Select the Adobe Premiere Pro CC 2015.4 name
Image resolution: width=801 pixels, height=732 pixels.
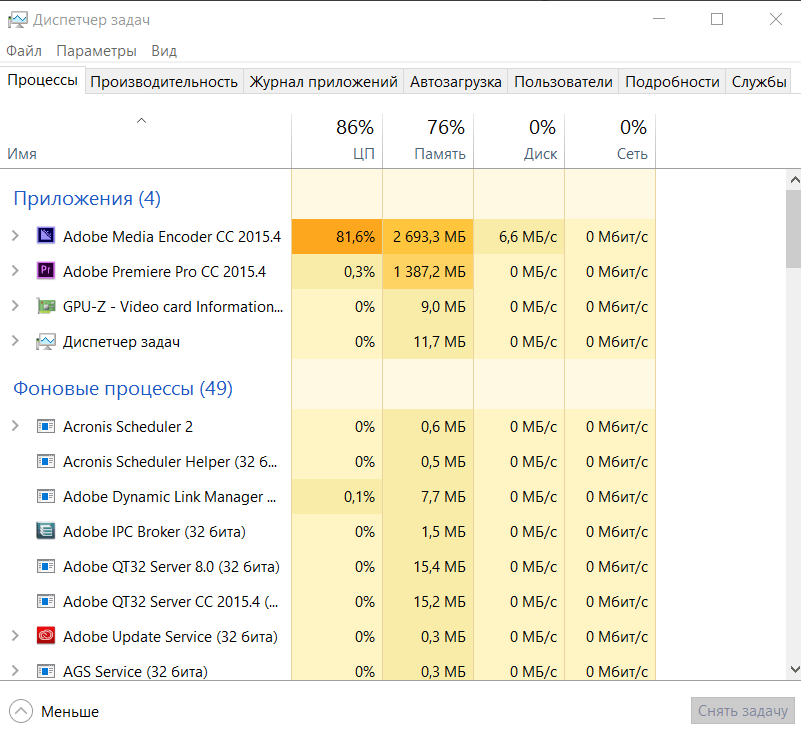(x=164, y=272)
